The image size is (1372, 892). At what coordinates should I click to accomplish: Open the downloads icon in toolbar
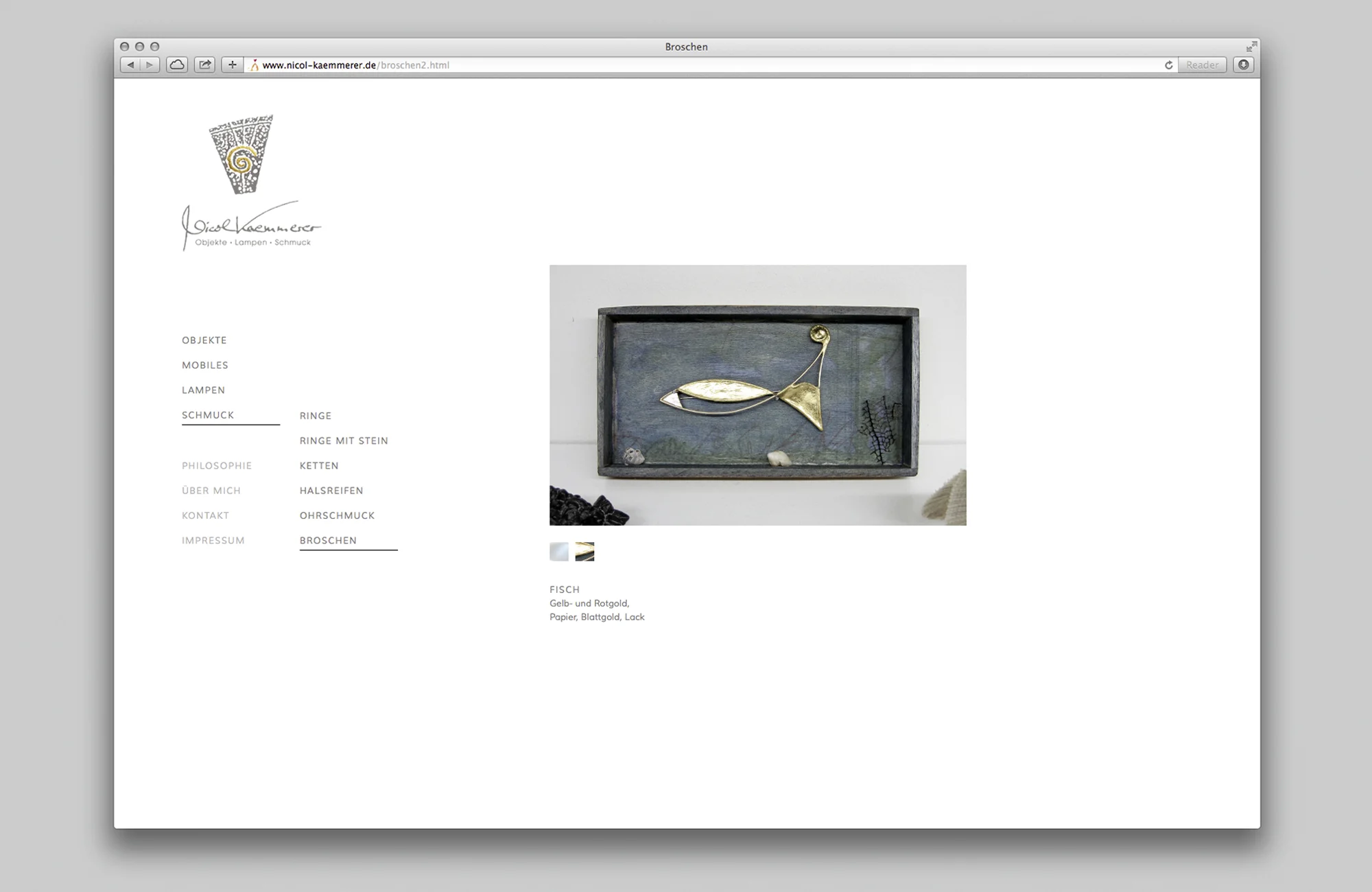[x=1243, y=65]
